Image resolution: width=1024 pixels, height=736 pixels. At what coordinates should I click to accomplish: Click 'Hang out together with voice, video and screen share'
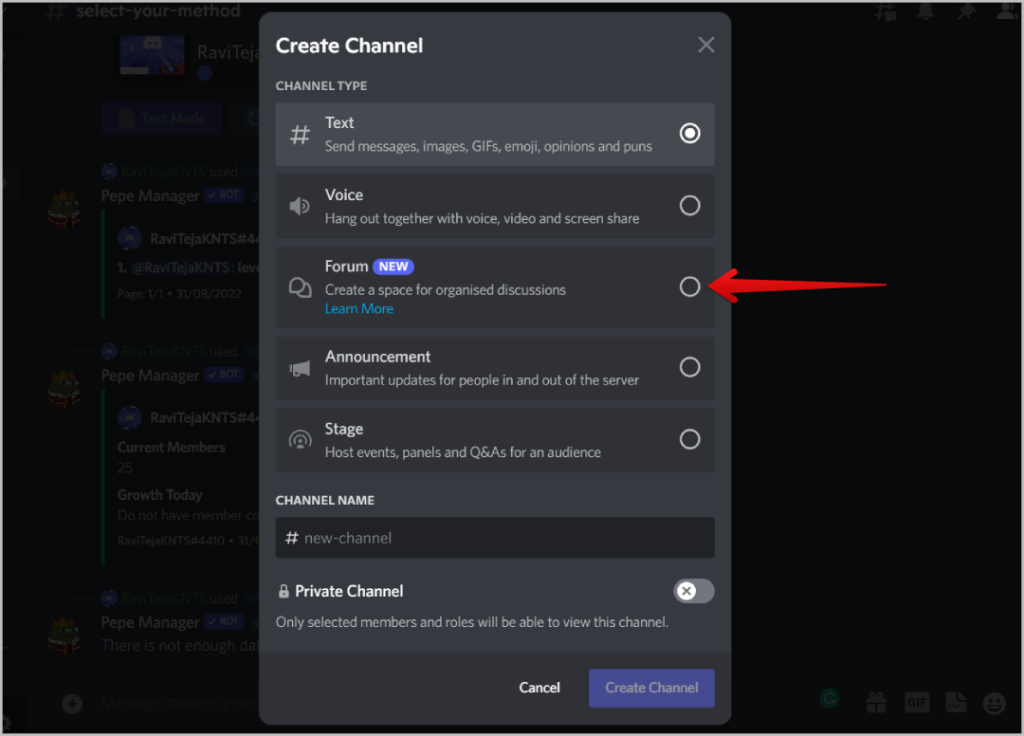[x=482, y=219]
